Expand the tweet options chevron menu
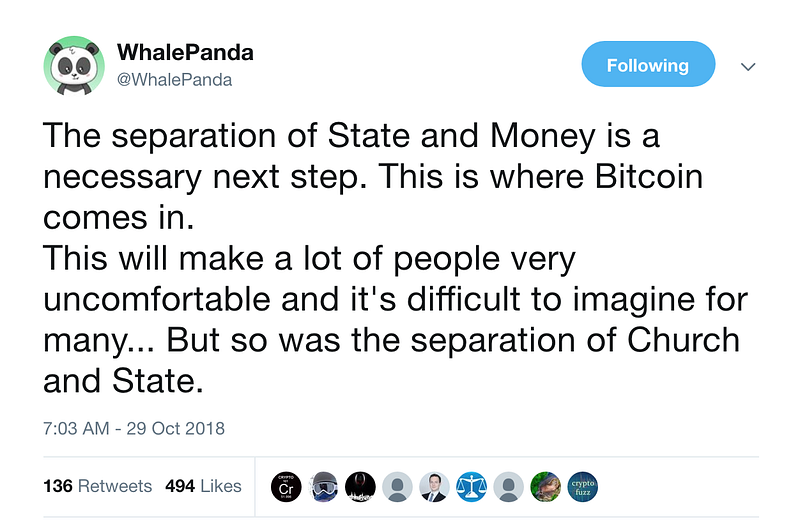Image resolution: width=800 pixels, height=524 pixels. point(748,66)
